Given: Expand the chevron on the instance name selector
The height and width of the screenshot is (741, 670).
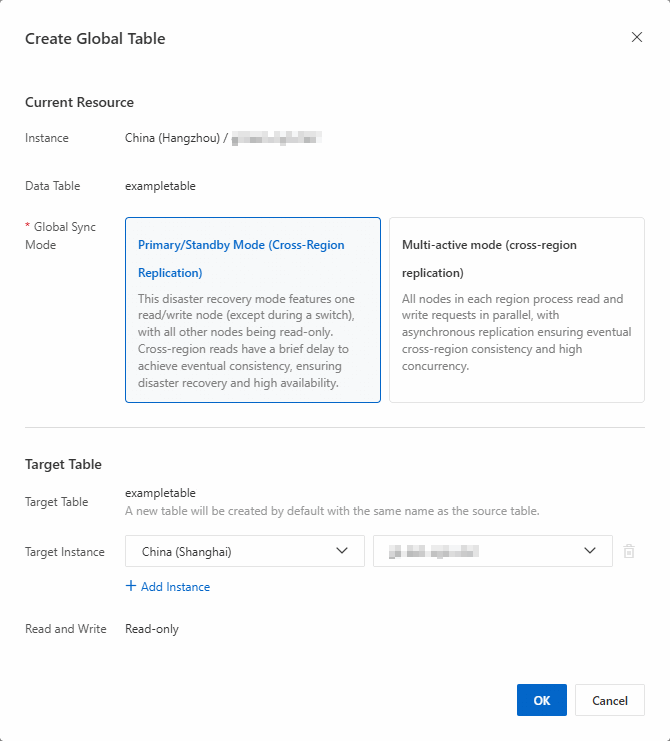Looking at the screenshot, I should pyautogui.click(x=591, y=551).
